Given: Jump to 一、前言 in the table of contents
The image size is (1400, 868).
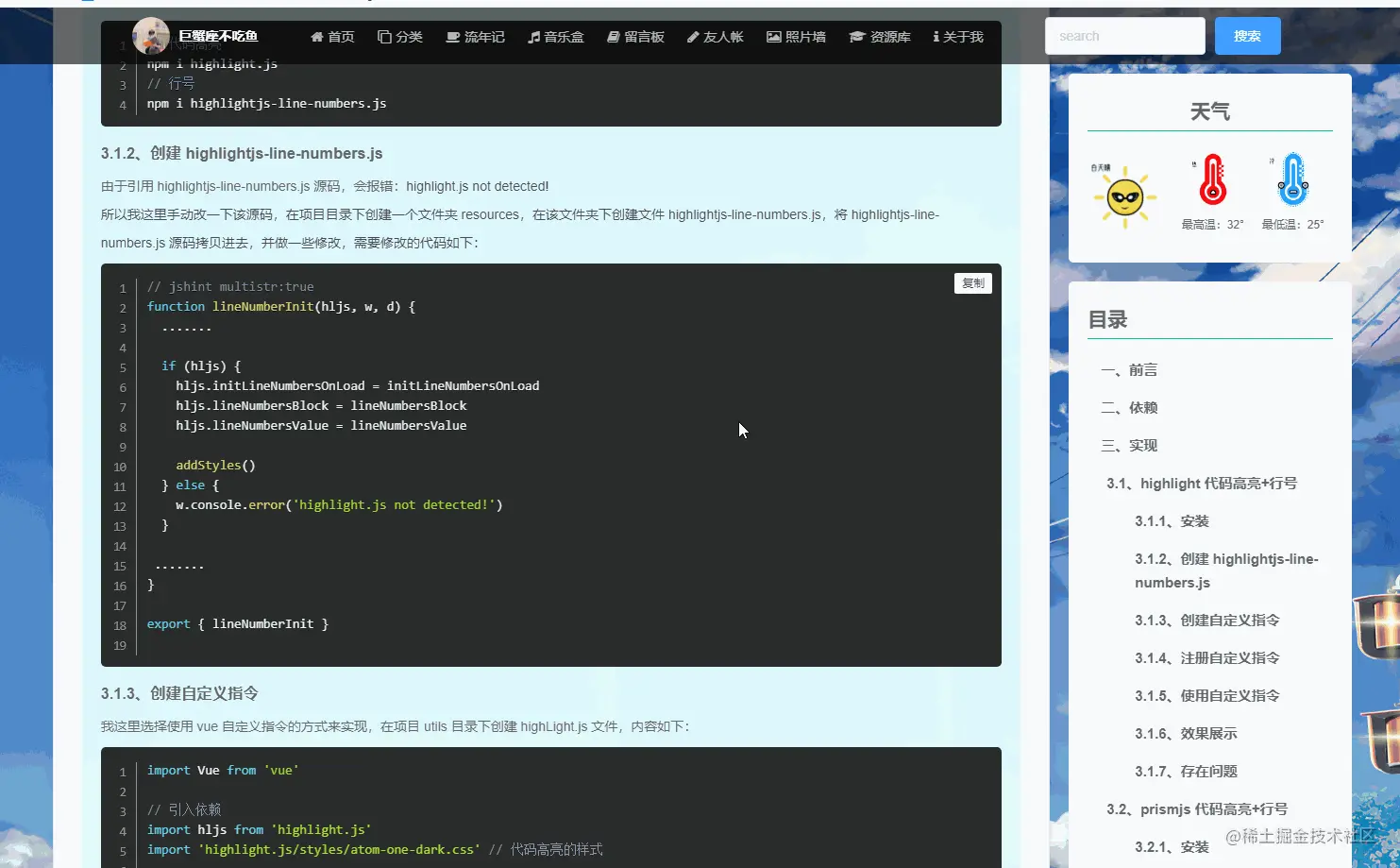Looking at the screenshot, I should pyautogui.click(x=1129, y=370).
